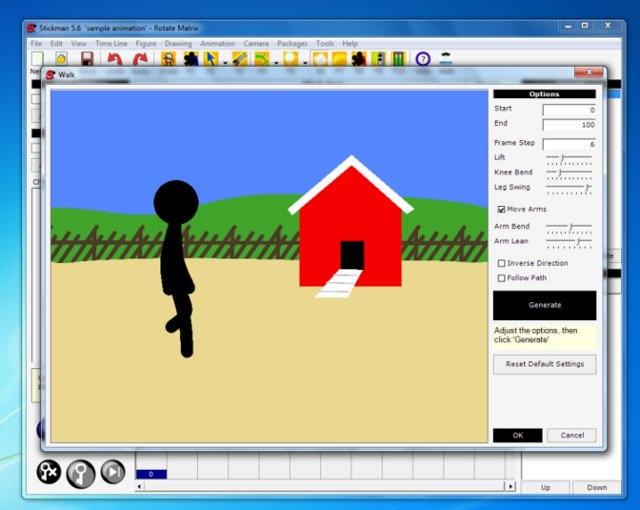Screen dimensions: 640x510
Task: Open the Help menu
Action: click(350, 43)
